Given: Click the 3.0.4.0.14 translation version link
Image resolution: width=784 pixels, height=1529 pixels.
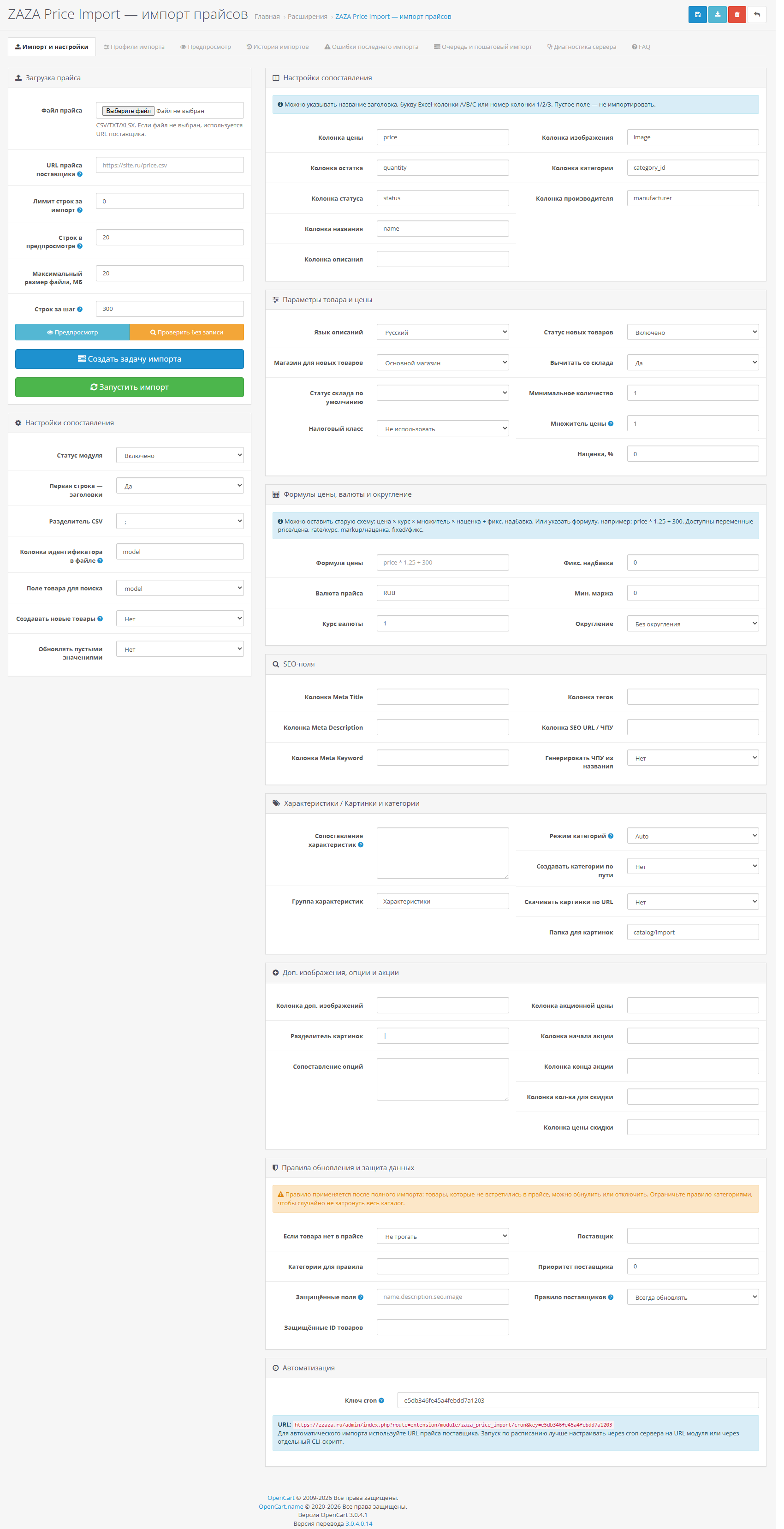Looking at the screenshot, I should [359, 1523].
